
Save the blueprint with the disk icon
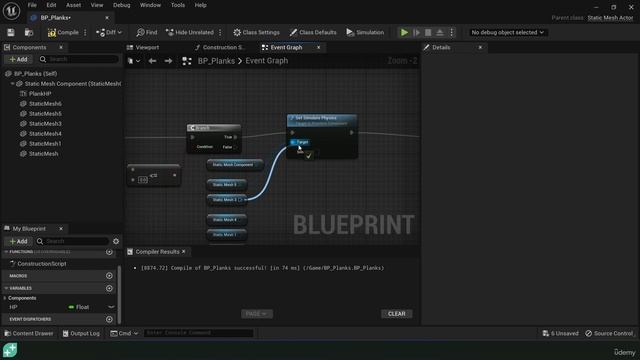pyautogui.click(x=11, y=32)
